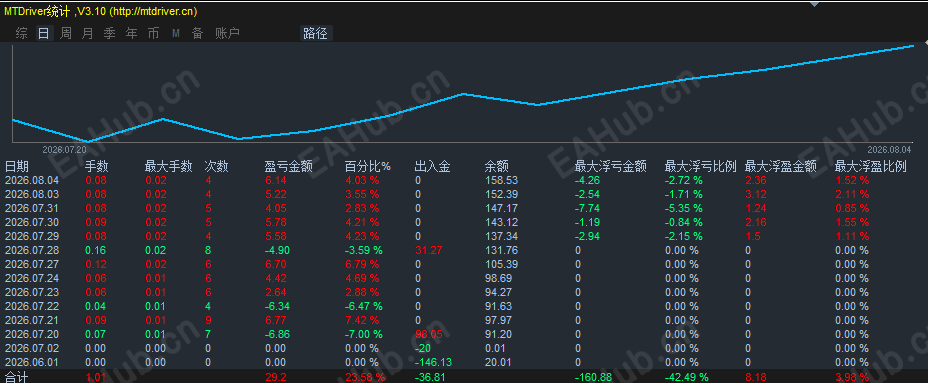
Task: Click the 手数 column header
Action: 97,166
